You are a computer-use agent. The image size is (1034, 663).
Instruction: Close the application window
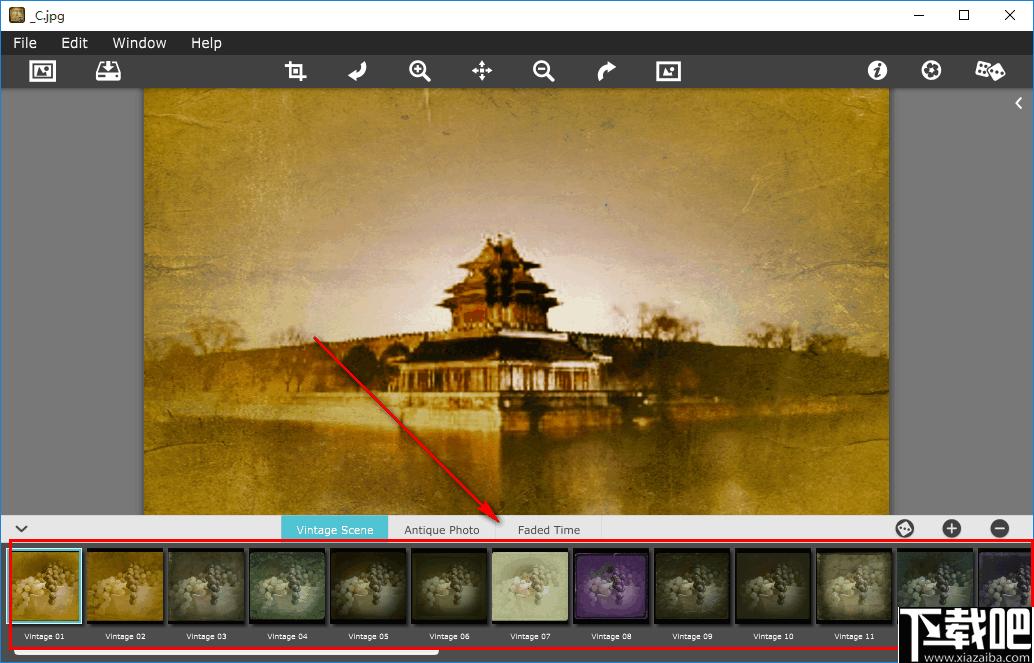coord(1010,15)
